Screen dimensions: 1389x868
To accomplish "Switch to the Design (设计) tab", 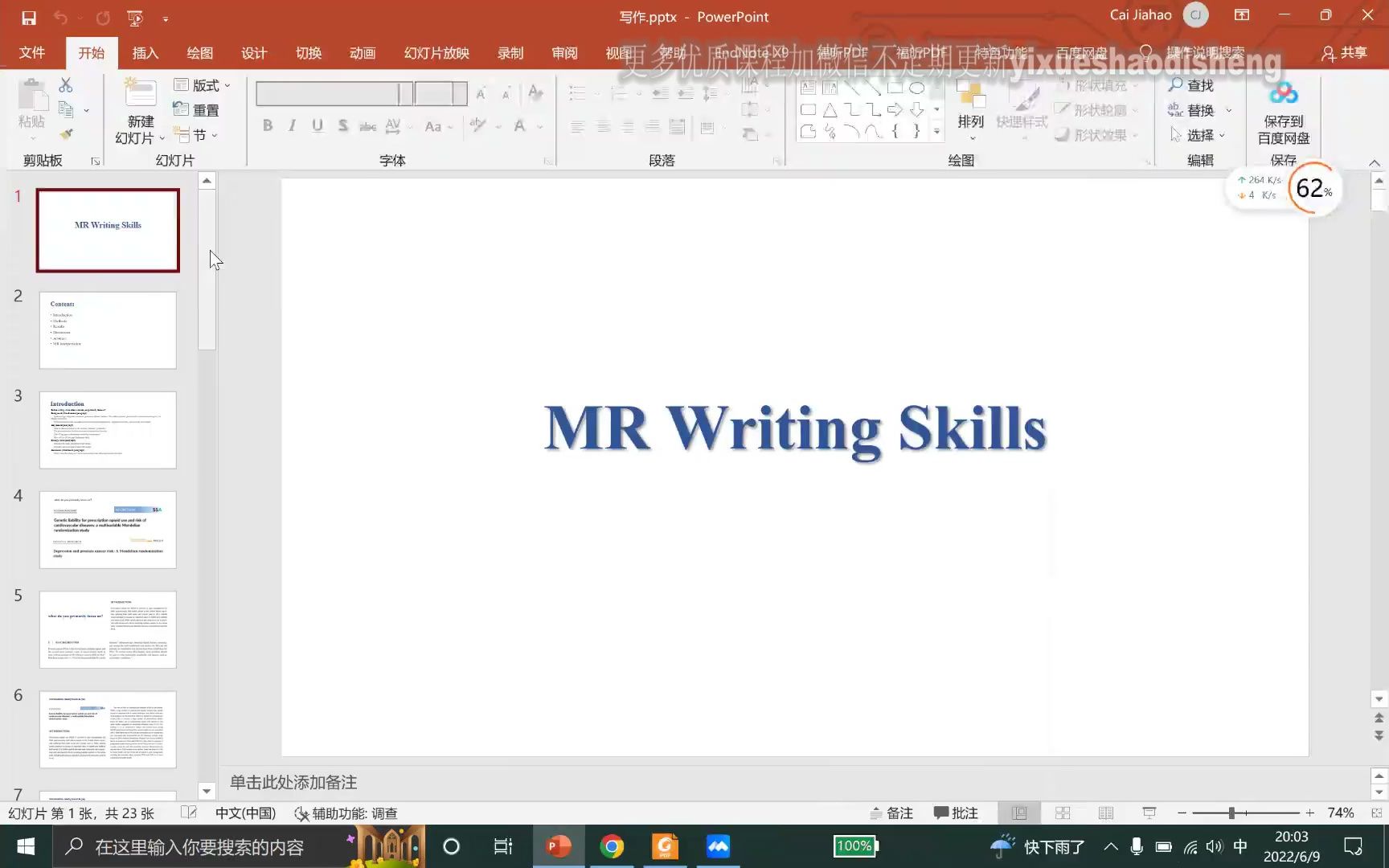I will point(254,53).
